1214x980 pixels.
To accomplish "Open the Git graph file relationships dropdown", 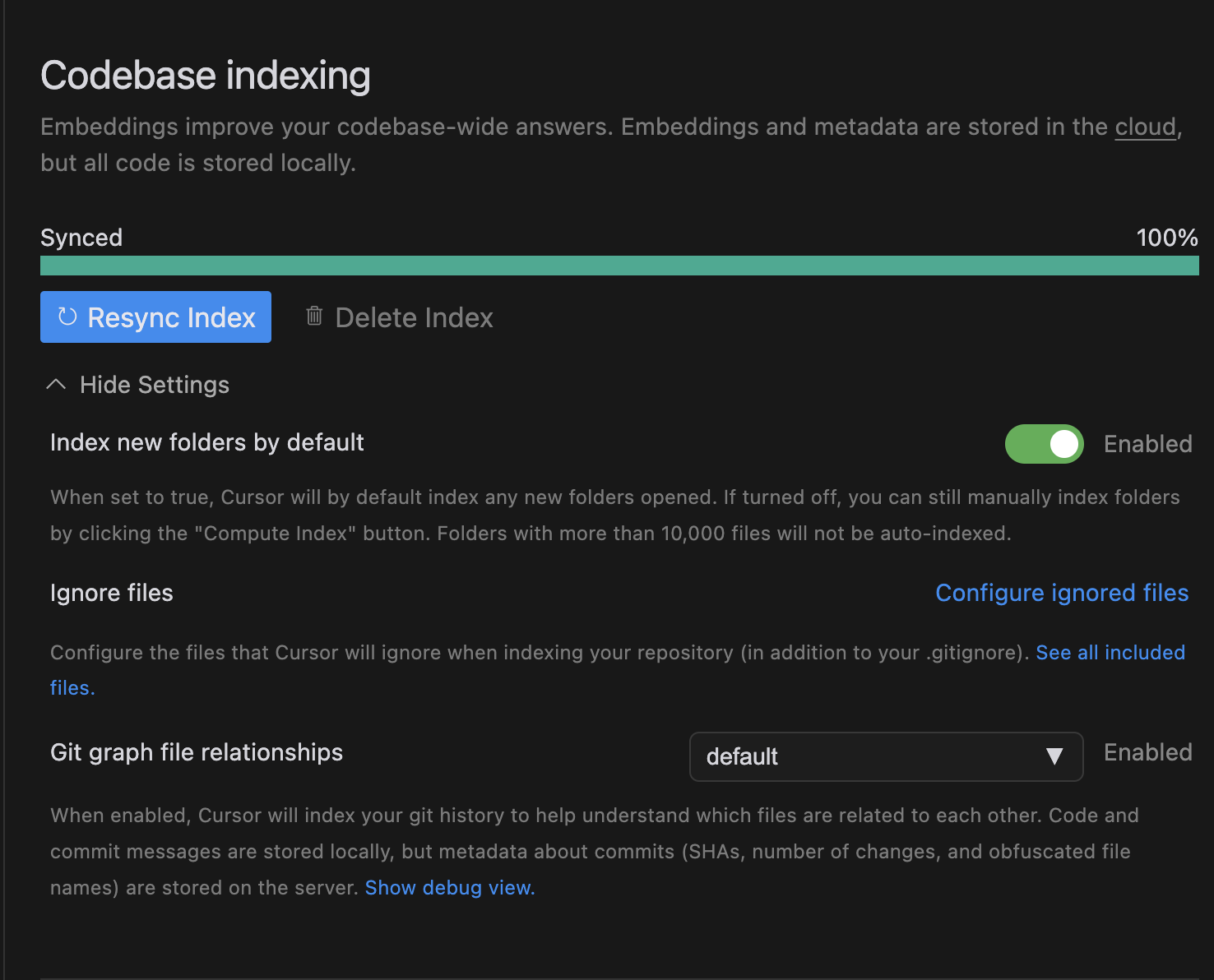I will 886,756.
